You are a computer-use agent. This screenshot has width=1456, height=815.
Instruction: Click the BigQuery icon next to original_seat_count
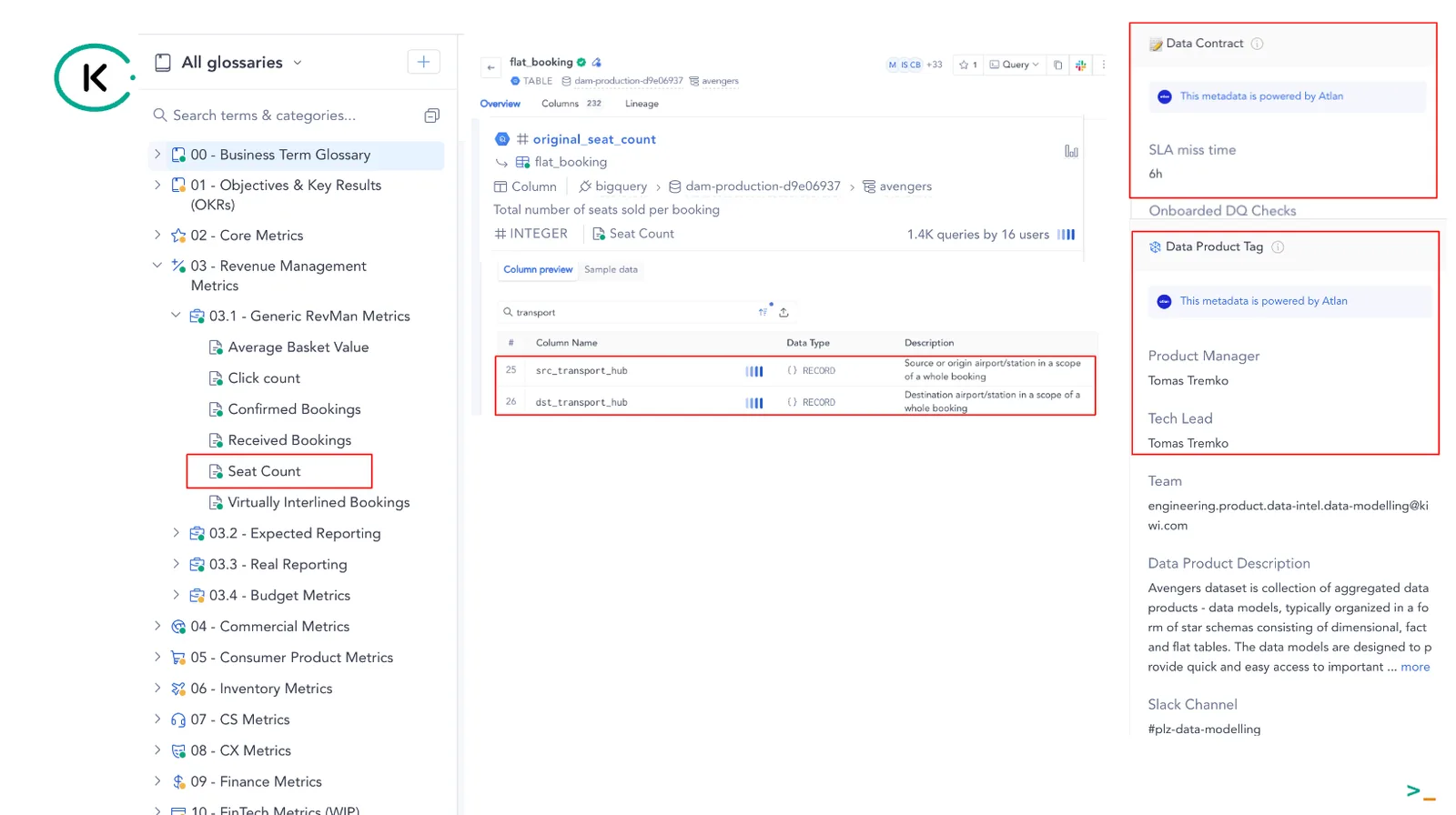pos(502,139)
